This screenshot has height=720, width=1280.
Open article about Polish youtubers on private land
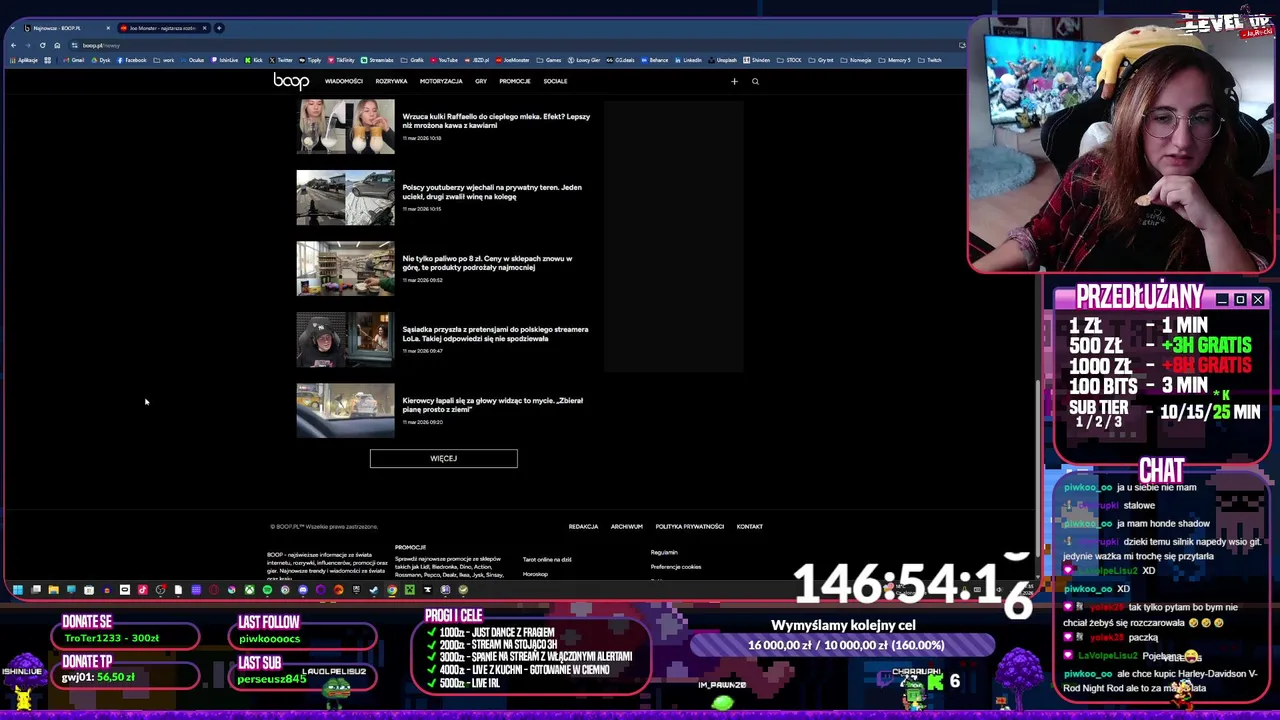(x=492, y=192)
